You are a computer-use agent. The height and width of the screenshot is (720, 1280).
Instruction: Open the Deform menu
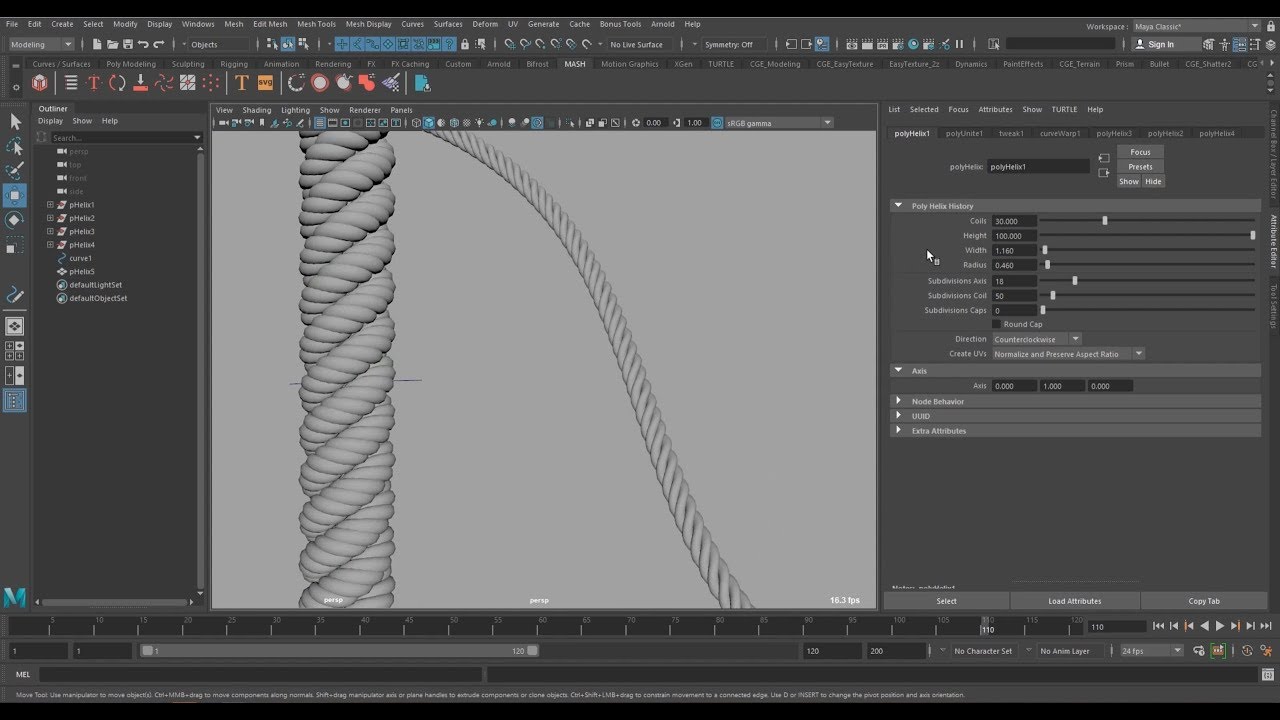pos(485,24)
